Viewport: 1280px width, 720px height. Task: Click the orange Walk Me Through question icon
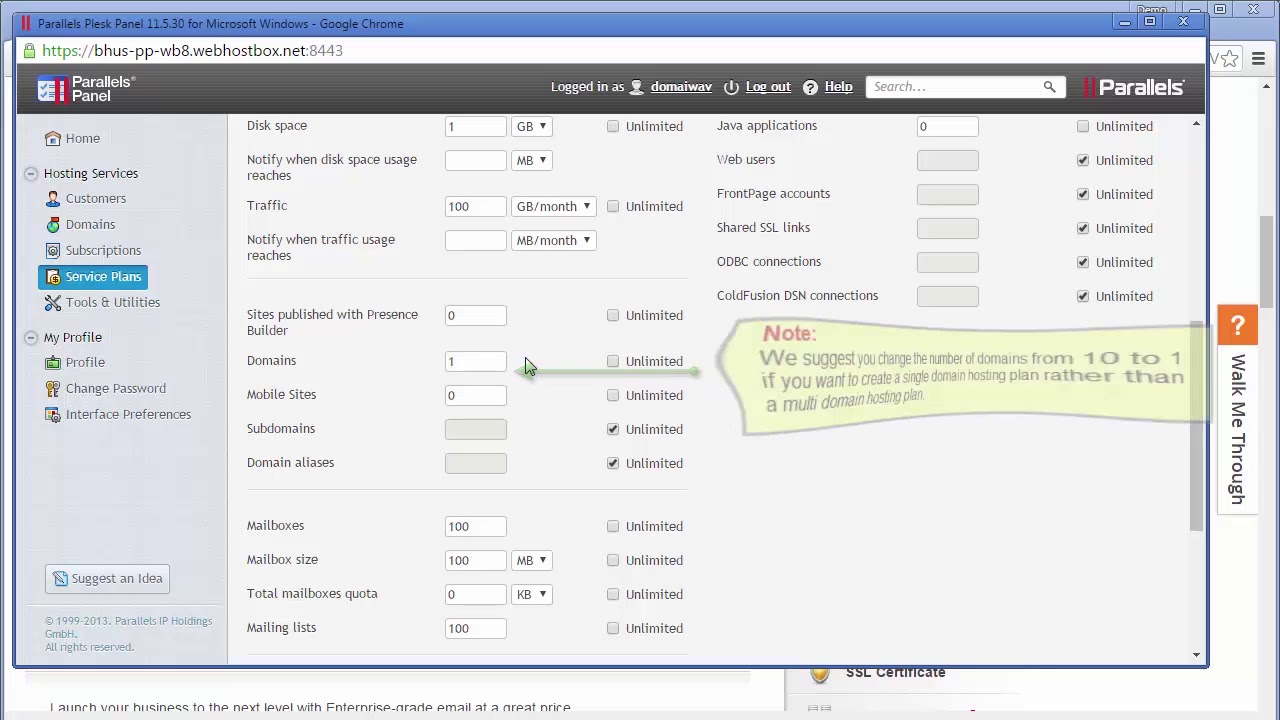(x=1237, y=325)
